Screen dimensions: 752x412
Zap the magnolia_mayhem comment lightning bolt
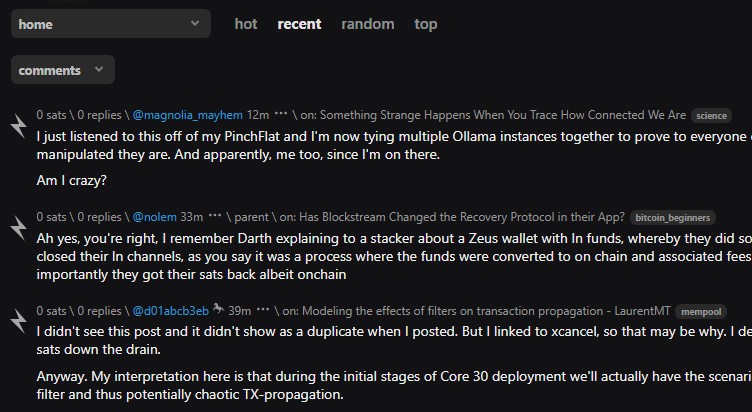[x=18, y=125]
